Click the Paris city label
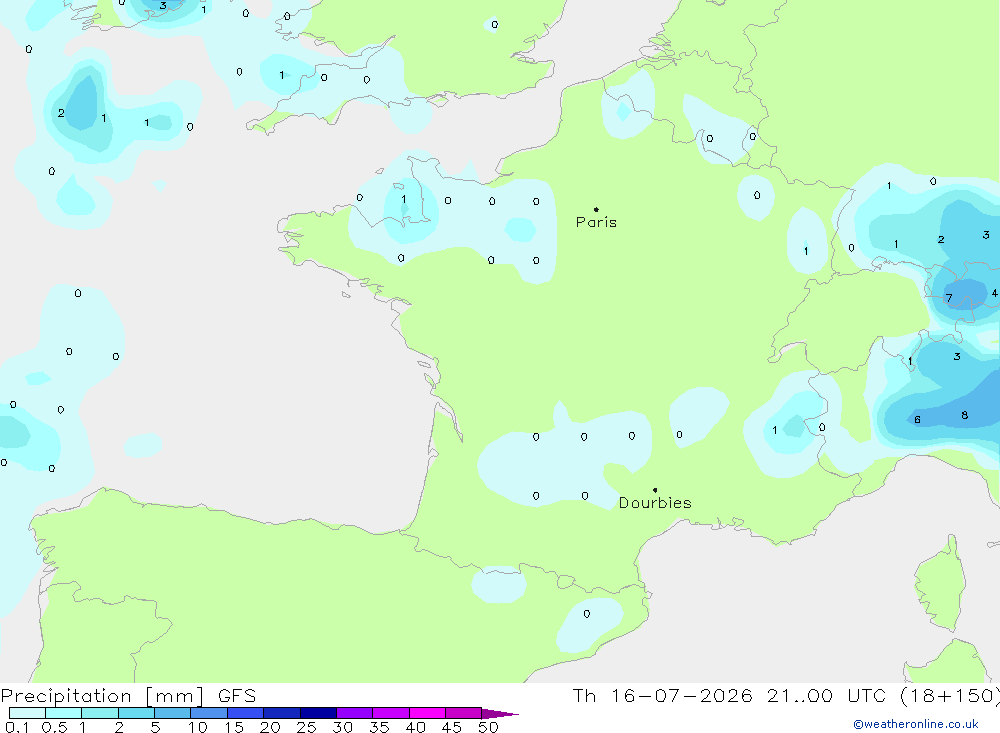 pyautogui.click(x=596, y=222)
